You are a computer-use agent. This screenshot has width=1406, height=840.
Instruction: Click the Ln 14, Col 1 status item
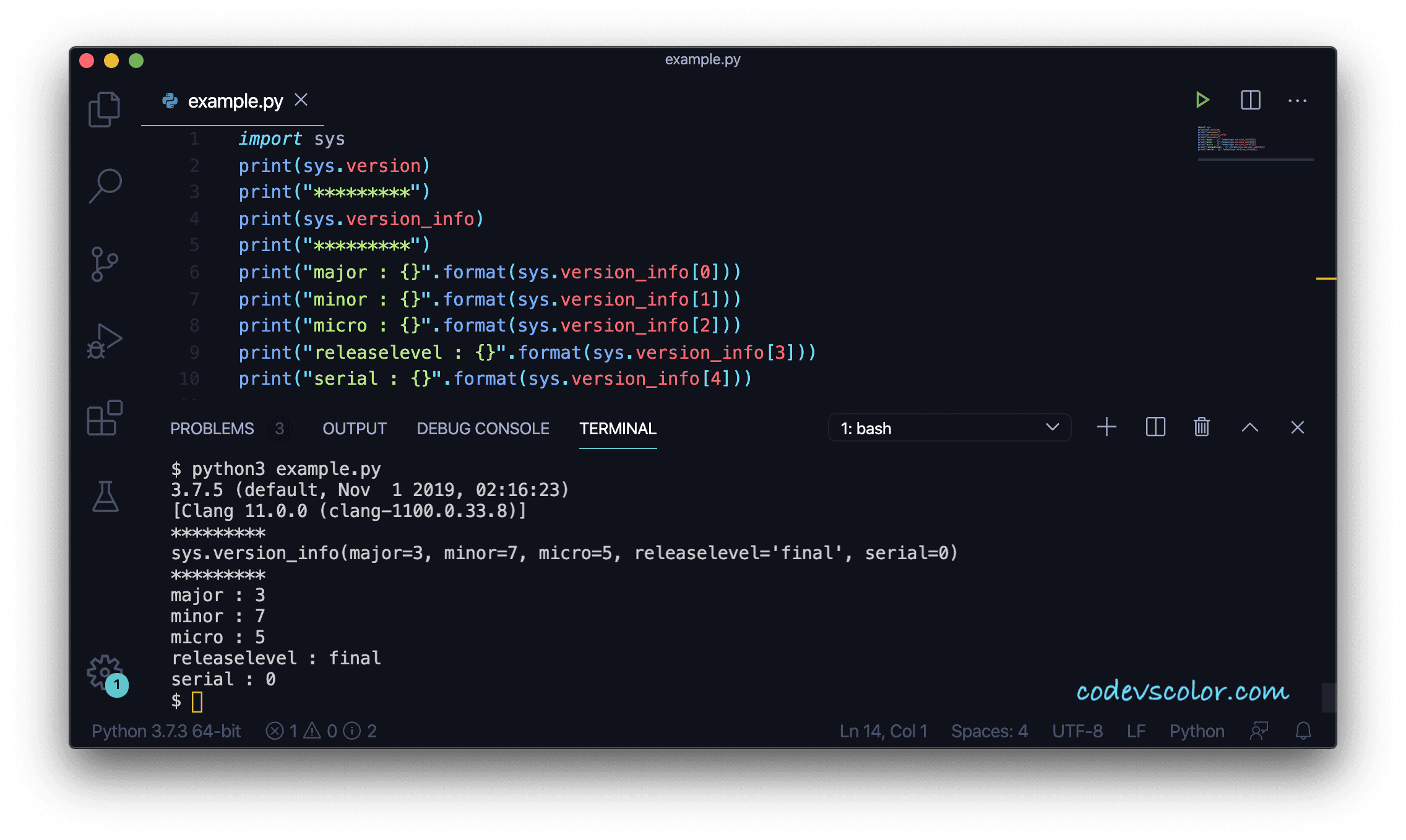(883, 731)
